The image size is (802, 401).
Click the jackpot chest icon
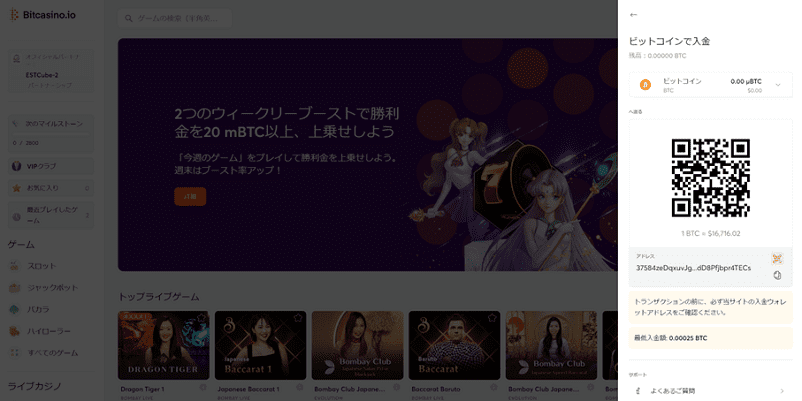pyautogui.click(x=15, y=287)
